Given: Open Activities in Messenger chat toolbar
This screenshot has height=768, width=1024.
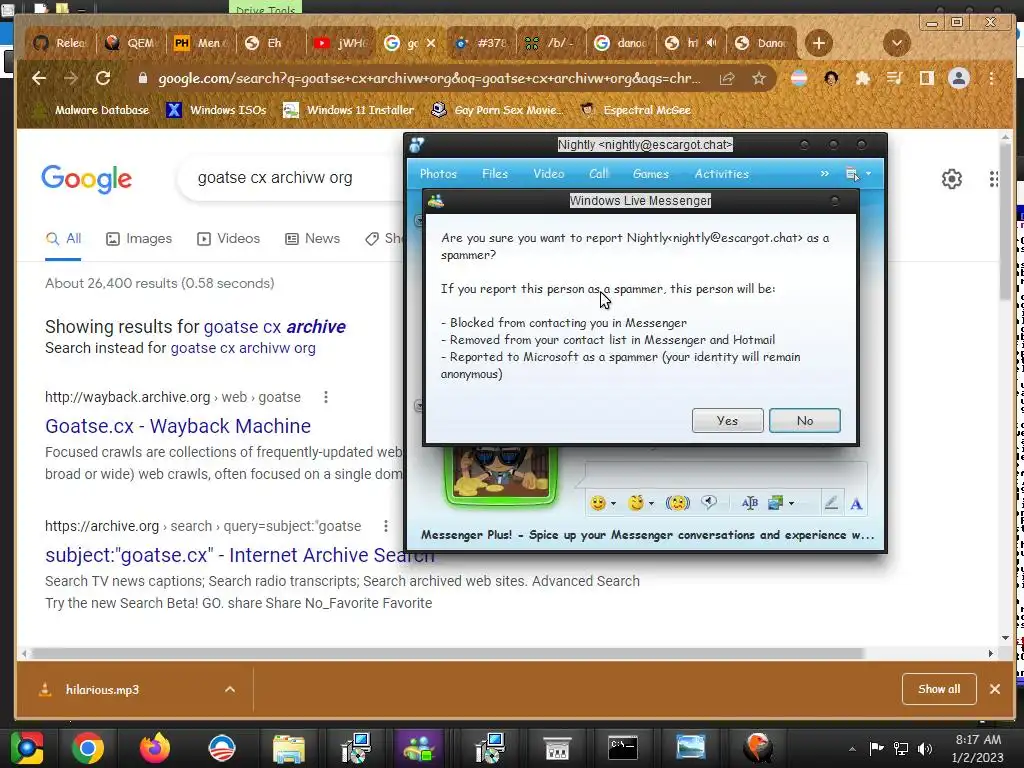Looking at the screenshot, I should [722, 174].
